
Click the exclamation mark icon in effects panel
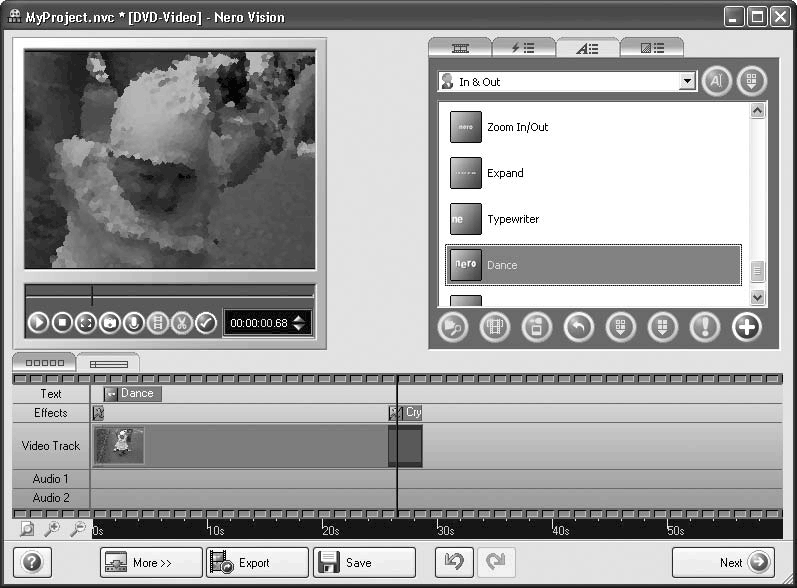[x=704, y=327]
